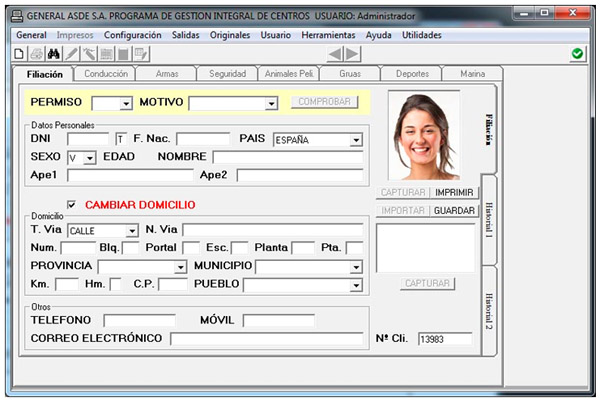Click the pencil edit toolbar icon
Image resolution: width=600 pixels, height=402 pixels.
pos(72,53)
